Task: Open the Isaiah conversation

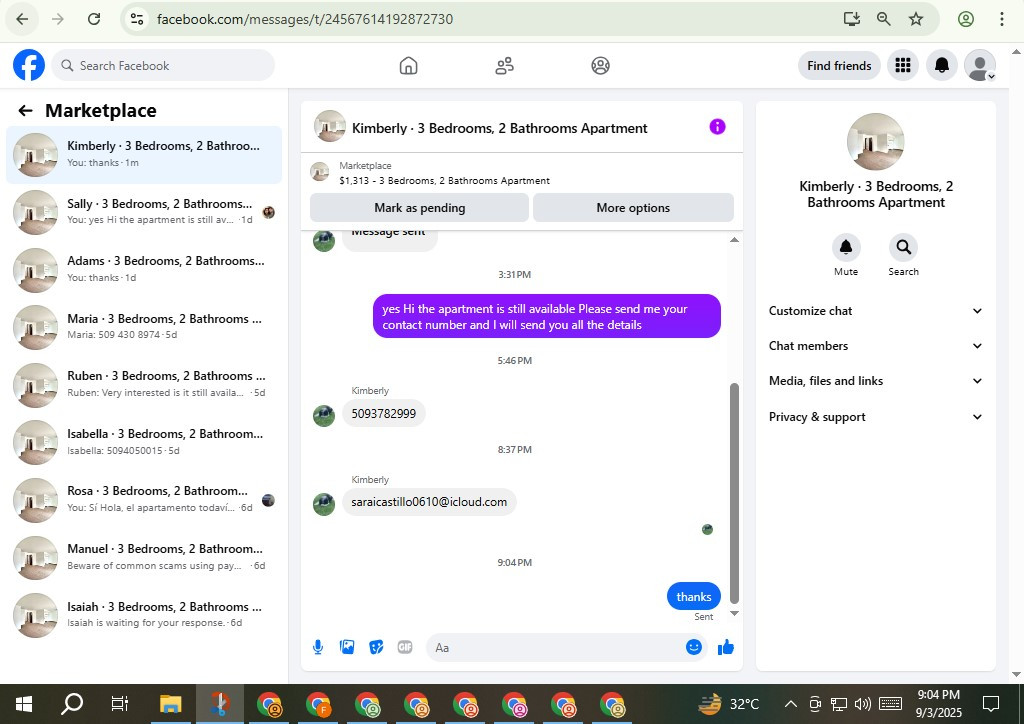Action: [x=144, y=615]
